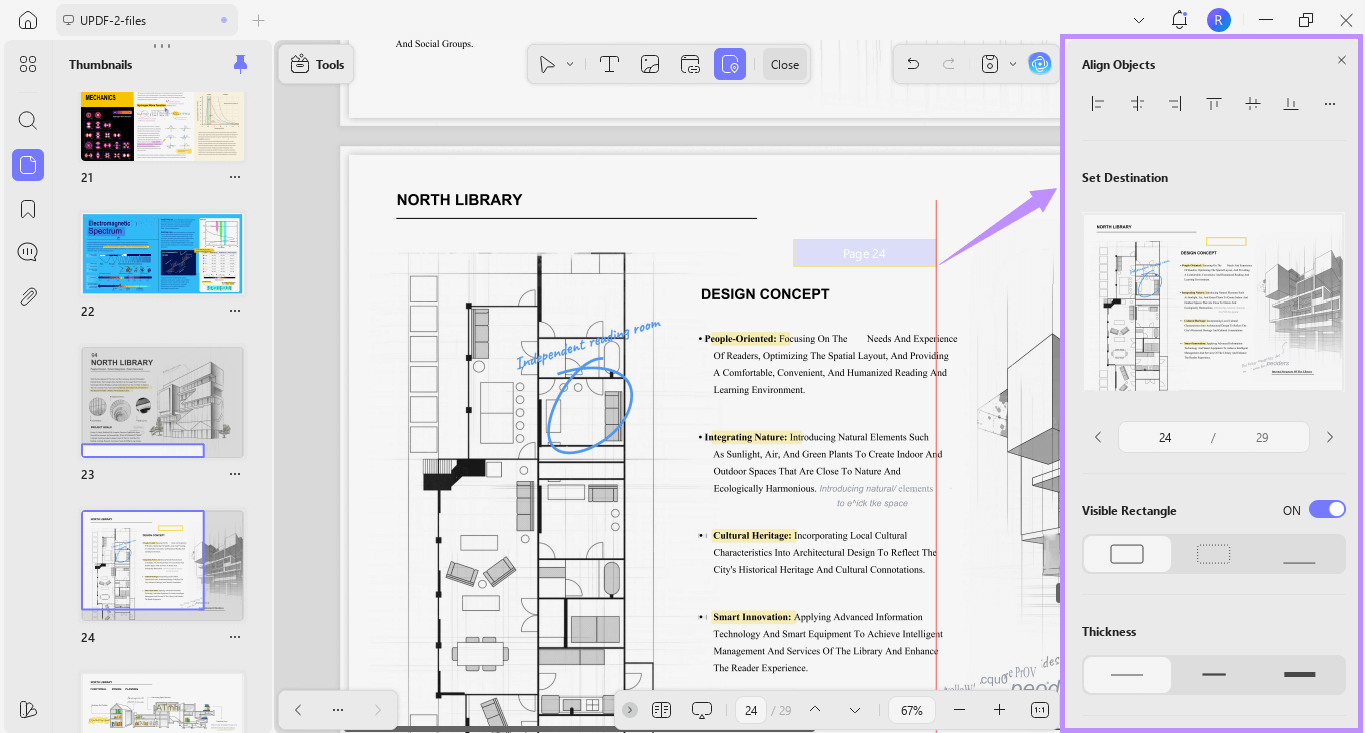Open the bookmarks panel
The height and width of the screenshot is (733, 1365).
(28, 209)
